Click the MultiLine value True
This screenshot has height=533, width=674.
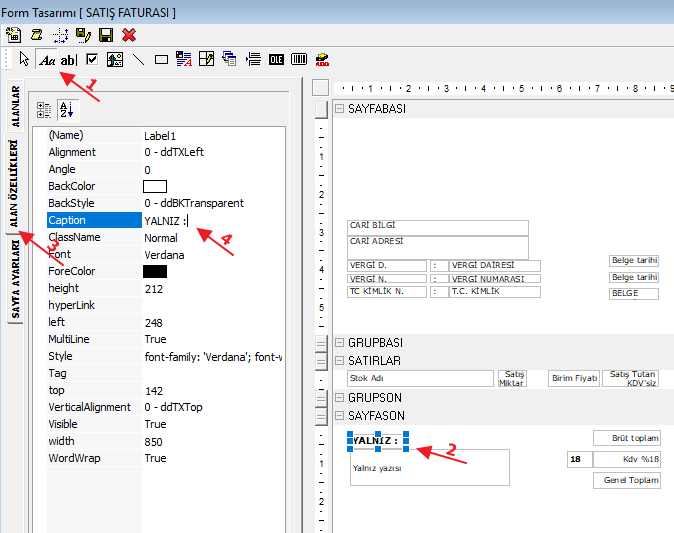click(x=155, y=339)
